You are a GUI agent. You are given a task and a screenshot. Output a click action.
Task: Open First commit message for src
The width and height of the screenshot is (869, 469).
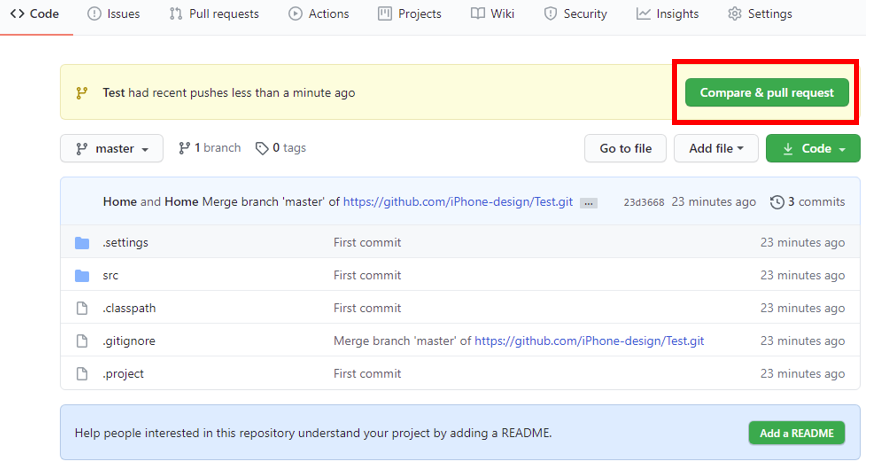tap(367, 276)
